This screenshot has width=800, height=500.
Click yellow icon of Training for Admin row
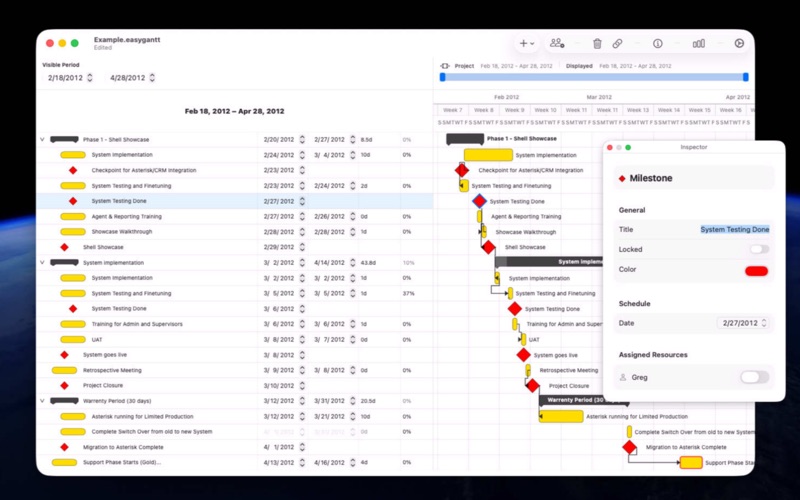[73, 324]
